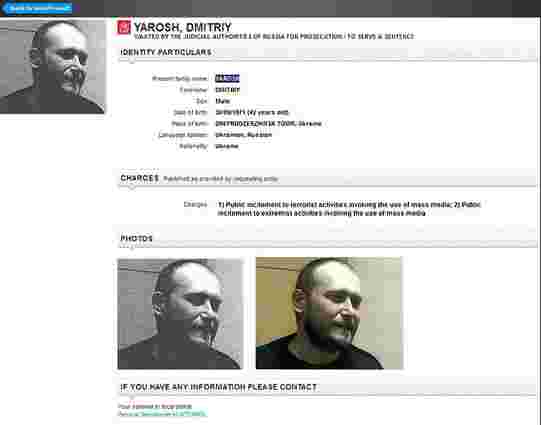Click the date of birth value
This screenshot has height=425, width=541.
(x=252, y=112)
